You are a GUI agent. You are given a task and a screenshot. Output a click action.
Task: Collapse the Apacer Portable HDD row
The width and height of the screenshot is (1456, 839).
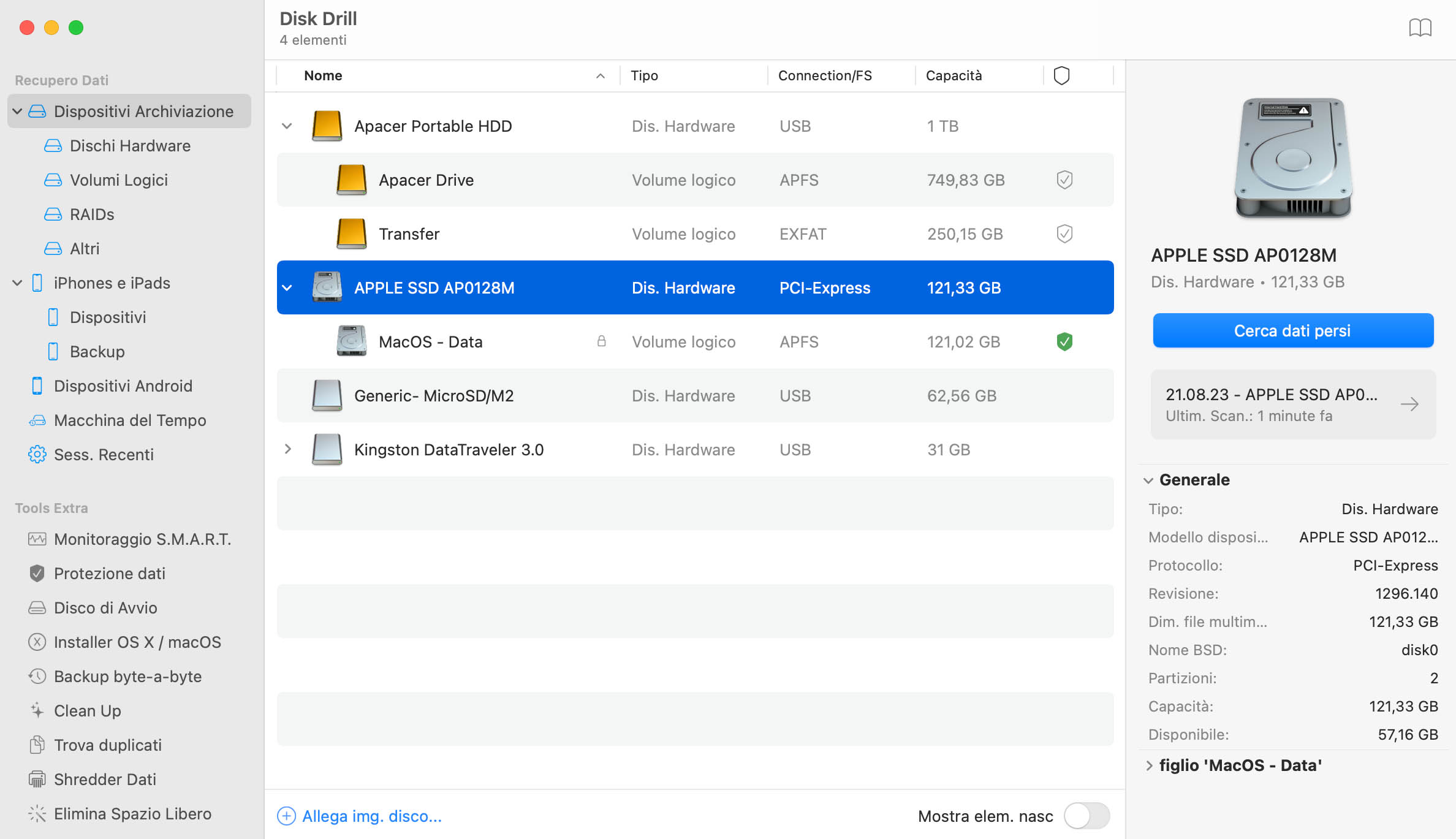287,126
